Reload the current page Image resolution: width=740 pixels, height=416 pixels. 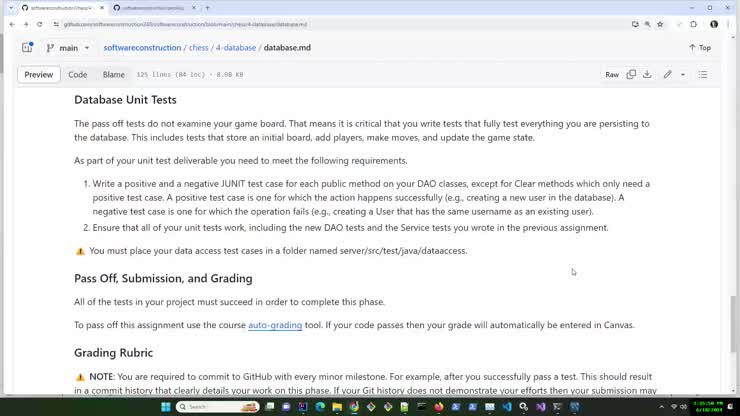(40, 24)
